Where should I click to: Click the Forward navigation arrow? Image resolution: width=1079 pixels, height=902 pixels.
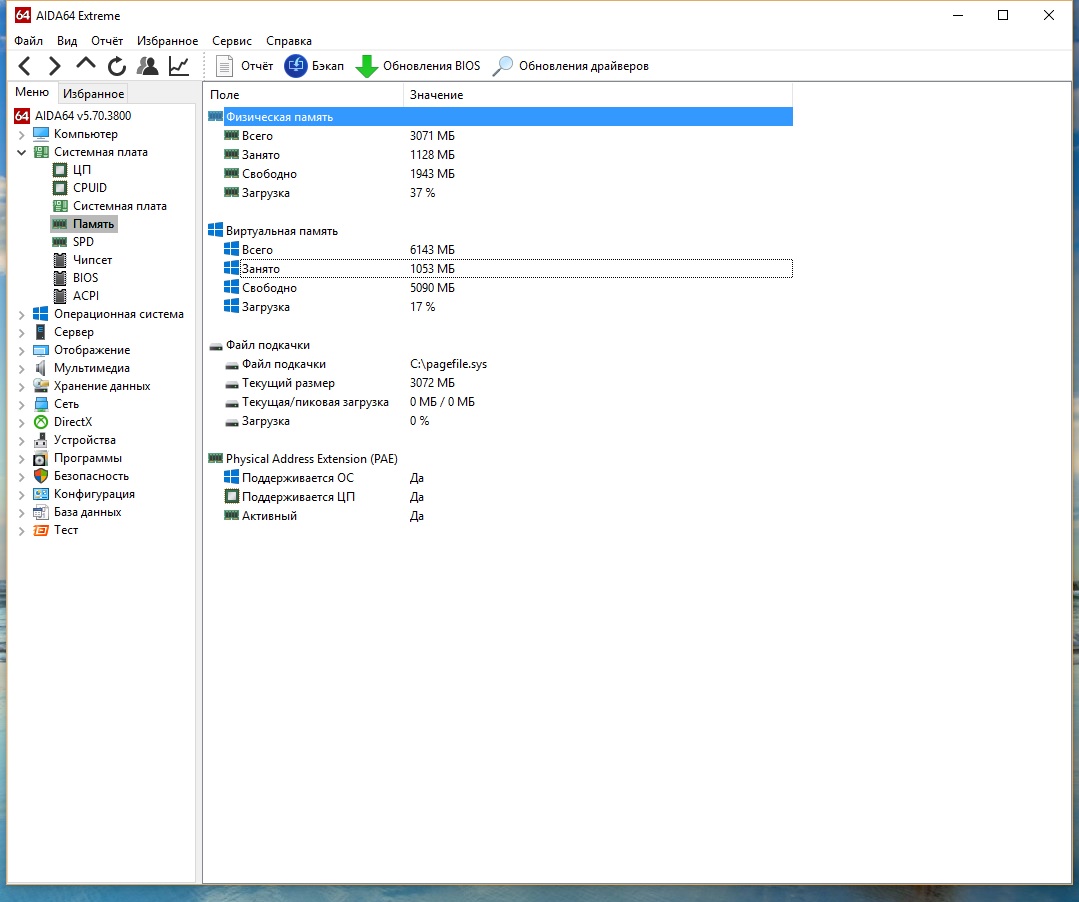click(55, 66)
